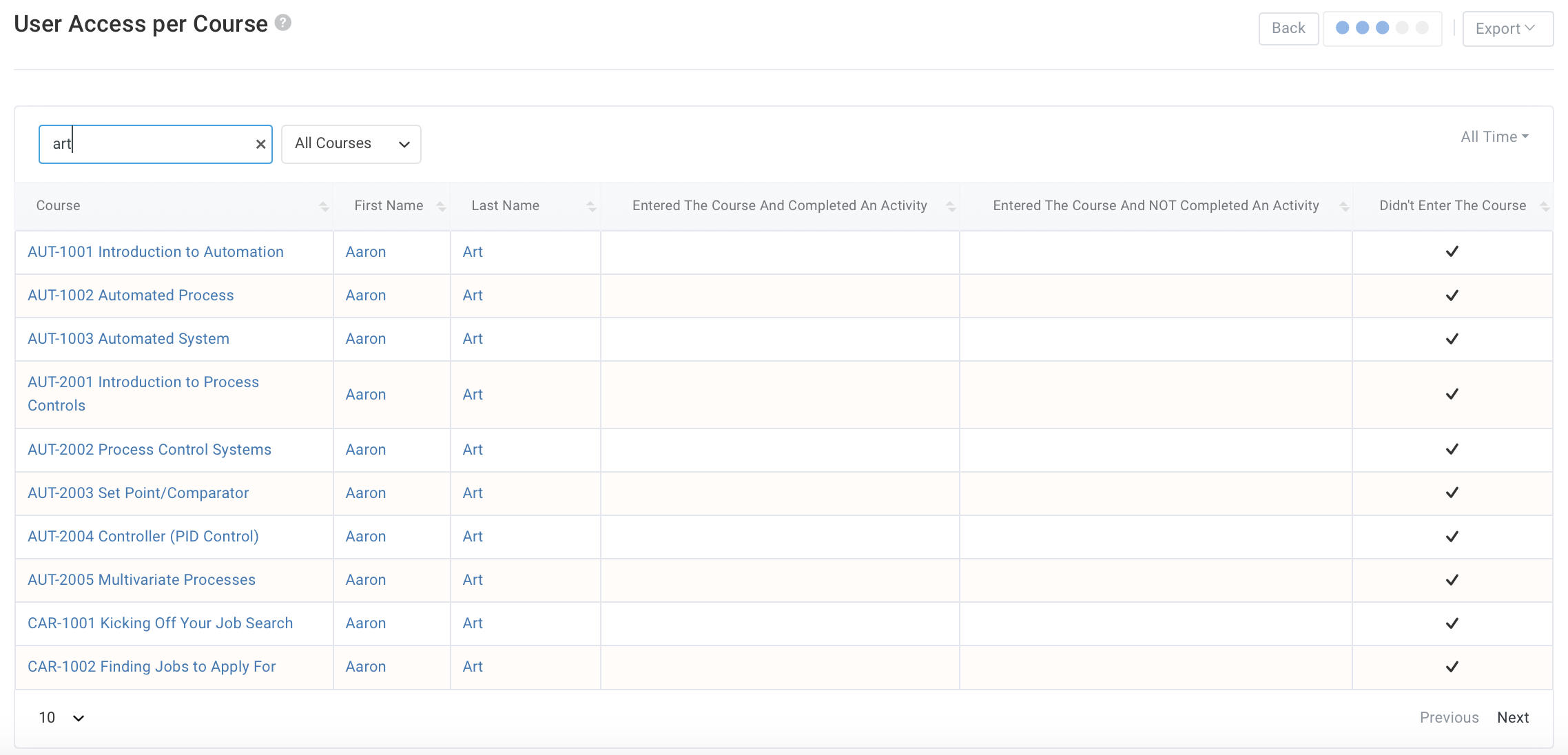Sort Didn't Enter The Course column
The height and width of the screenshot is (755, 1568).
click(1545, 206)
